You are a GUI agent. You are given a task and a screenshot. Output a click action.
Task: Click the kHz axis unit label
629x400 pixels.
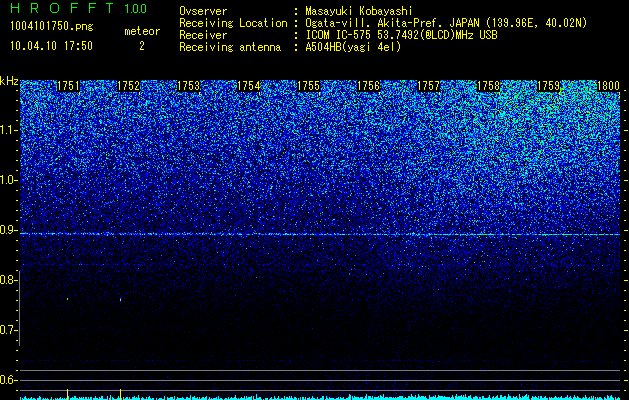pos(9,81)
